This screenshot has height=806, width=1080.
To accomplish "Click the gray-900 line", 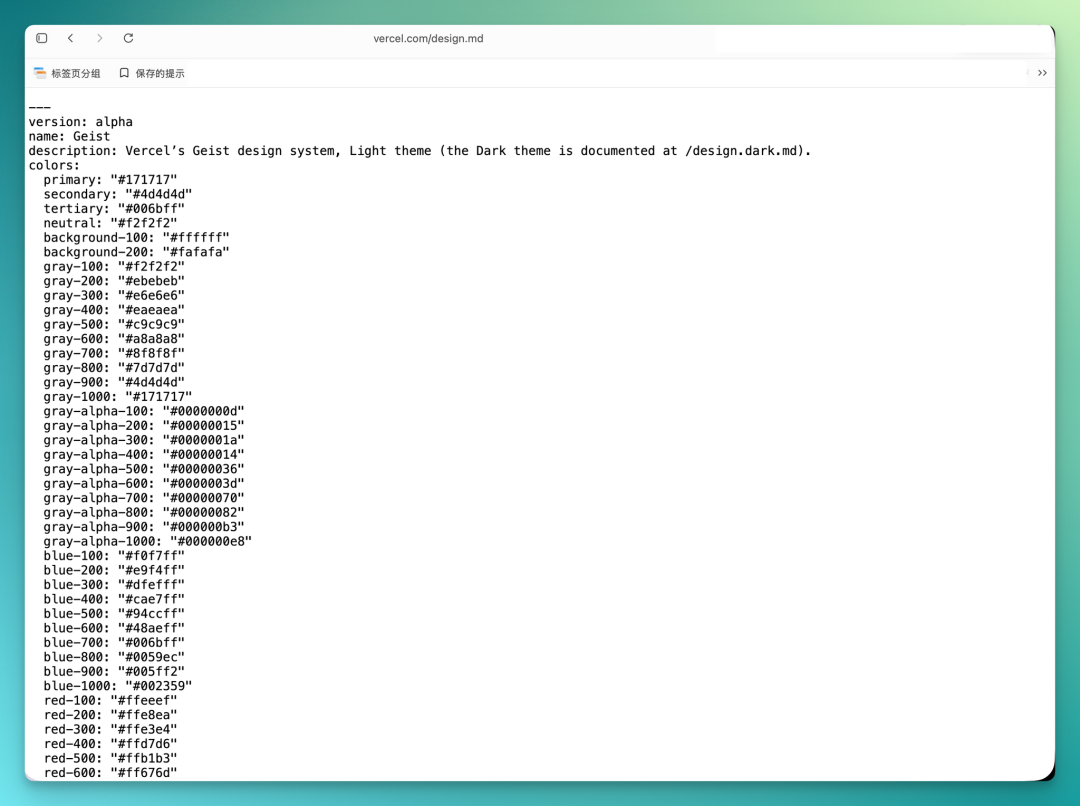I will (114, 382).
